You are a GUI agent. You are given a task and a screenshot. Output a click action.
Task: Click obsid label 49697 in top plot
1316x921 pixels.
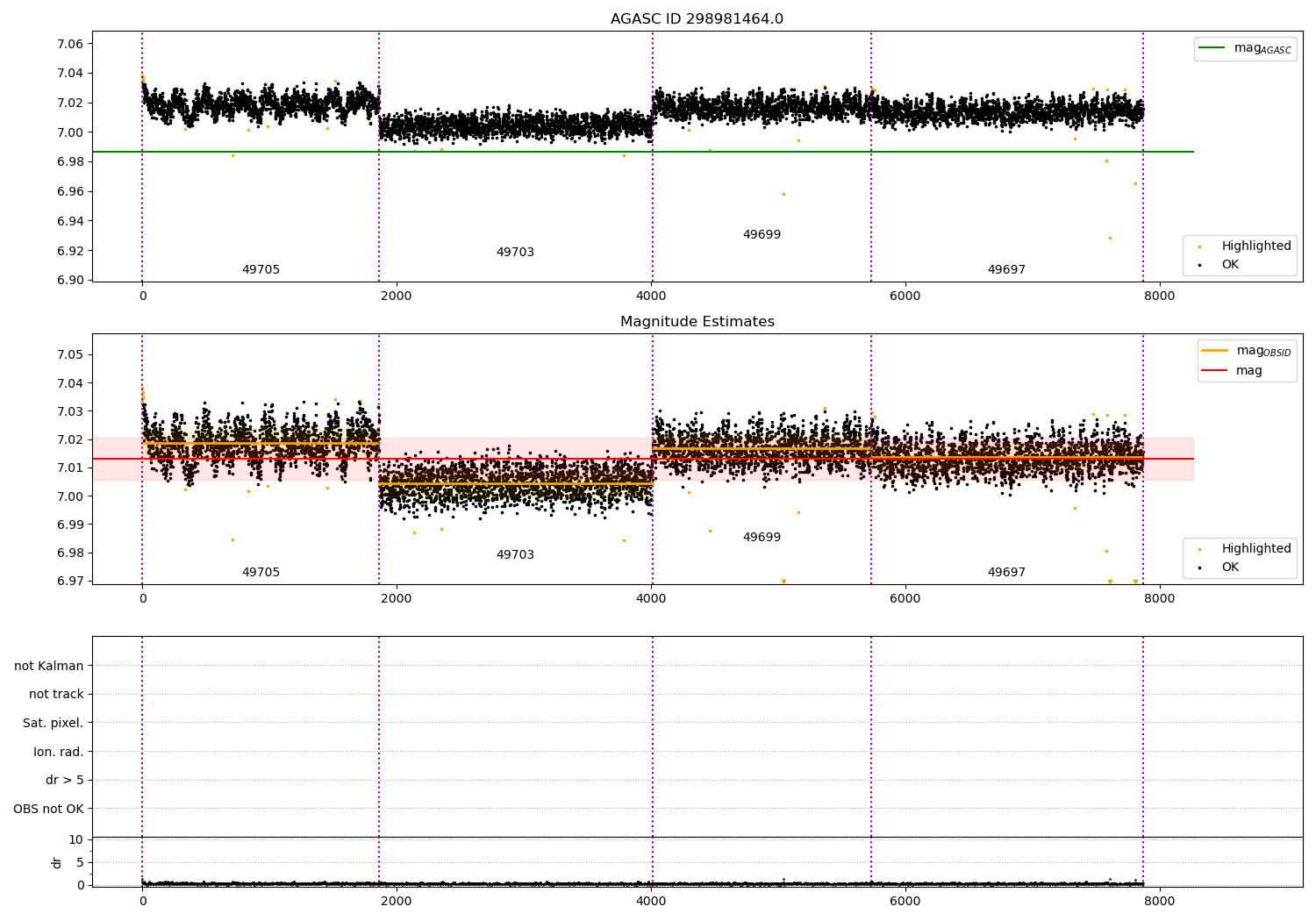[1006, 270]
